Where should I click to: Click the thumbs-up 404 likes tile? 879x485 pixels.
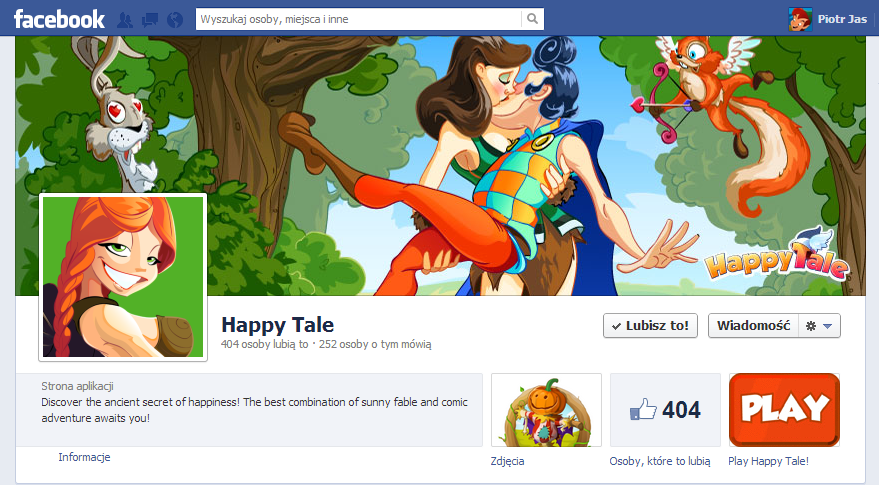665,410
